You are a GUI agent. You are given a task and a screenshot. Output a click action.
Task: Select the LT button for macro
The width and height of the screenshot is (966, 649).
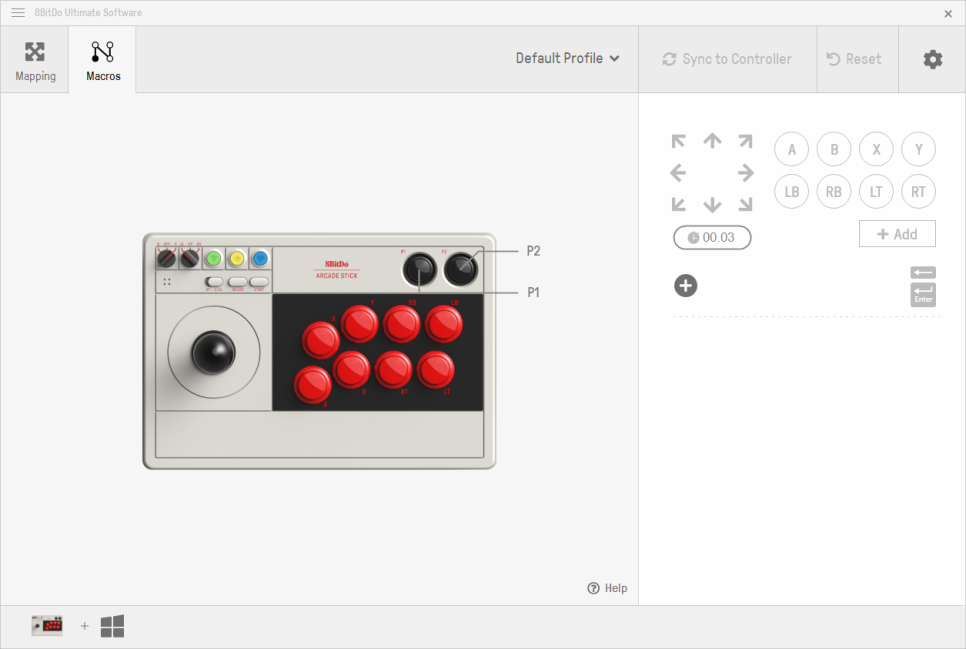point(876,192)
